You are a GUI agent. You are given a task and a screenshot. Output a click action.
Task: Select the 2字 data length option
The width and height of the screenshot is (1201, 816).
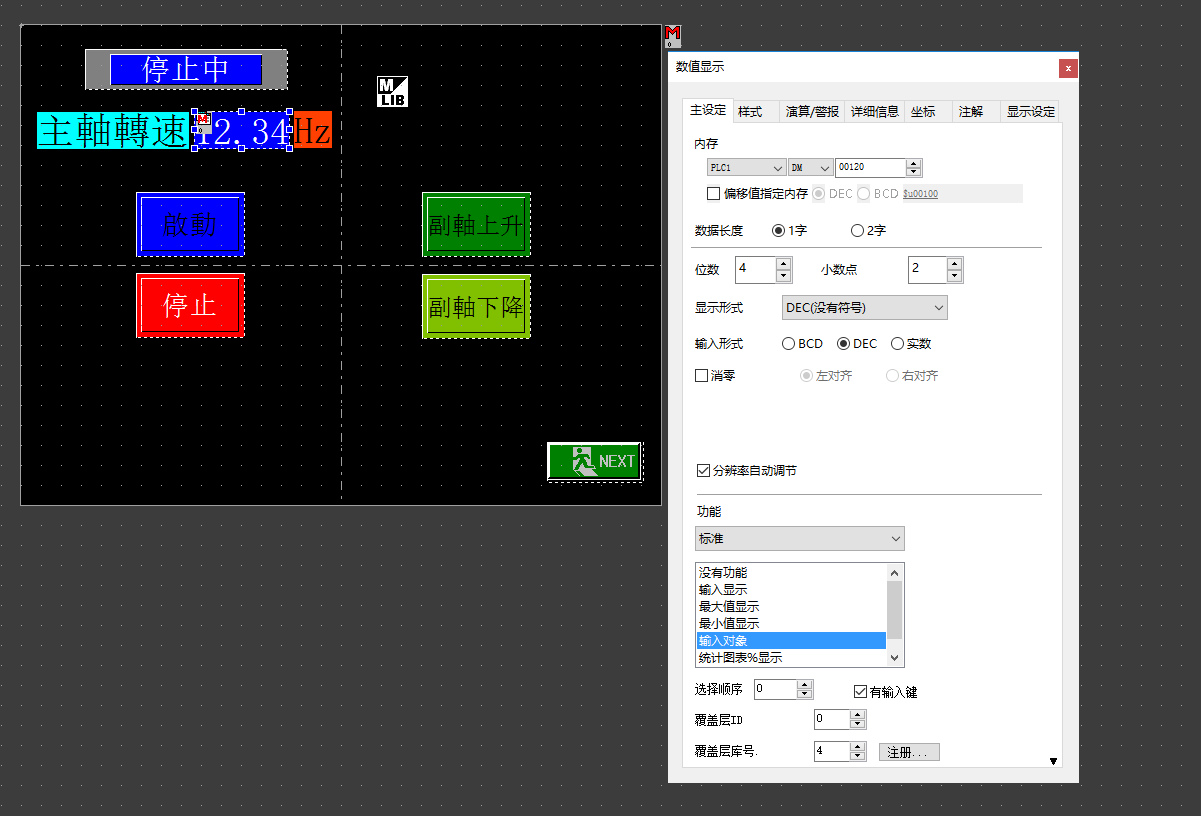(x=857, y=231)
